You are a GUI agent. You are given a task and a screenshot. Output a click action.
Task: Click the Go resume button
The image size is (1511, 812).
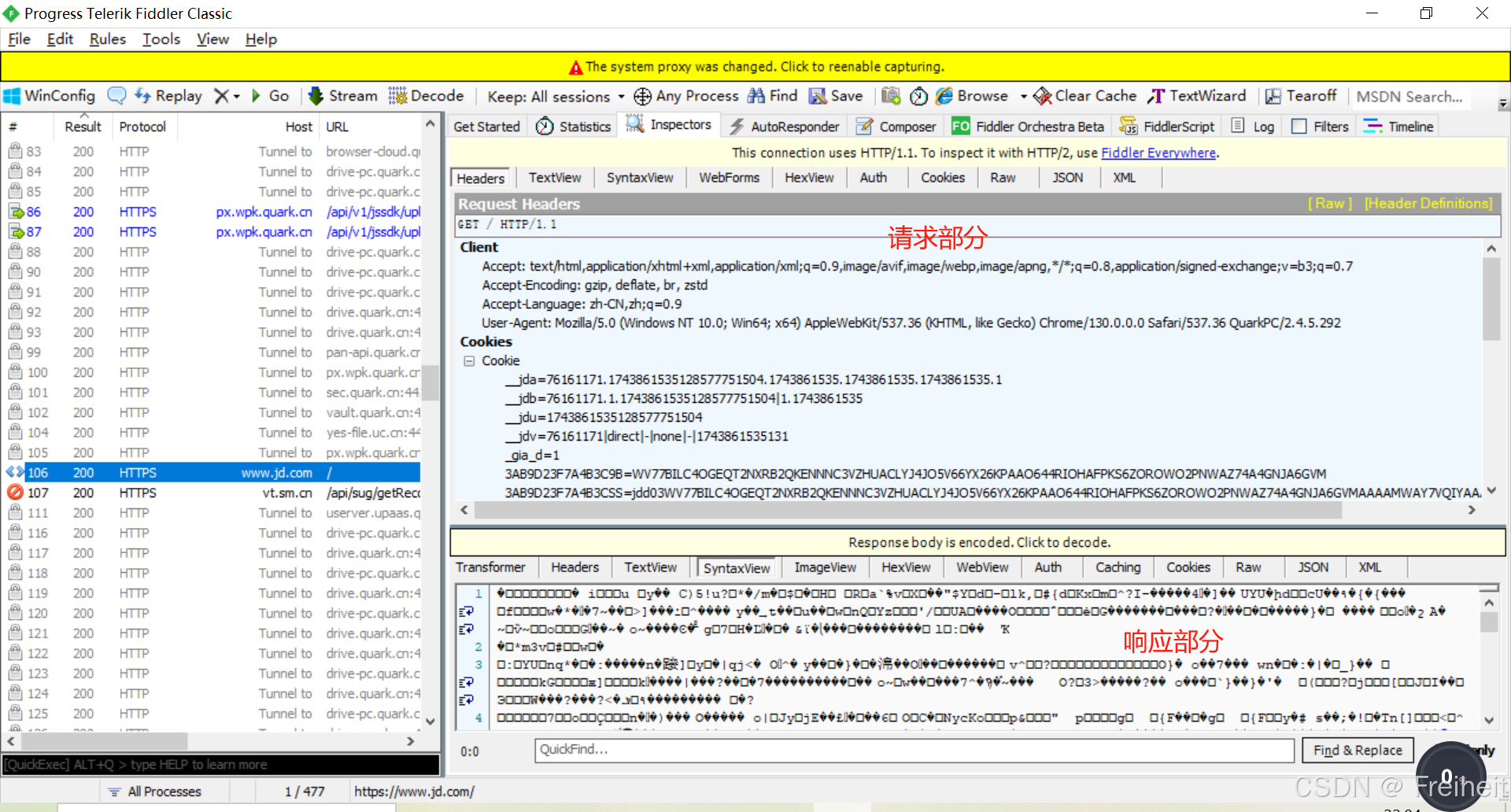270,96
